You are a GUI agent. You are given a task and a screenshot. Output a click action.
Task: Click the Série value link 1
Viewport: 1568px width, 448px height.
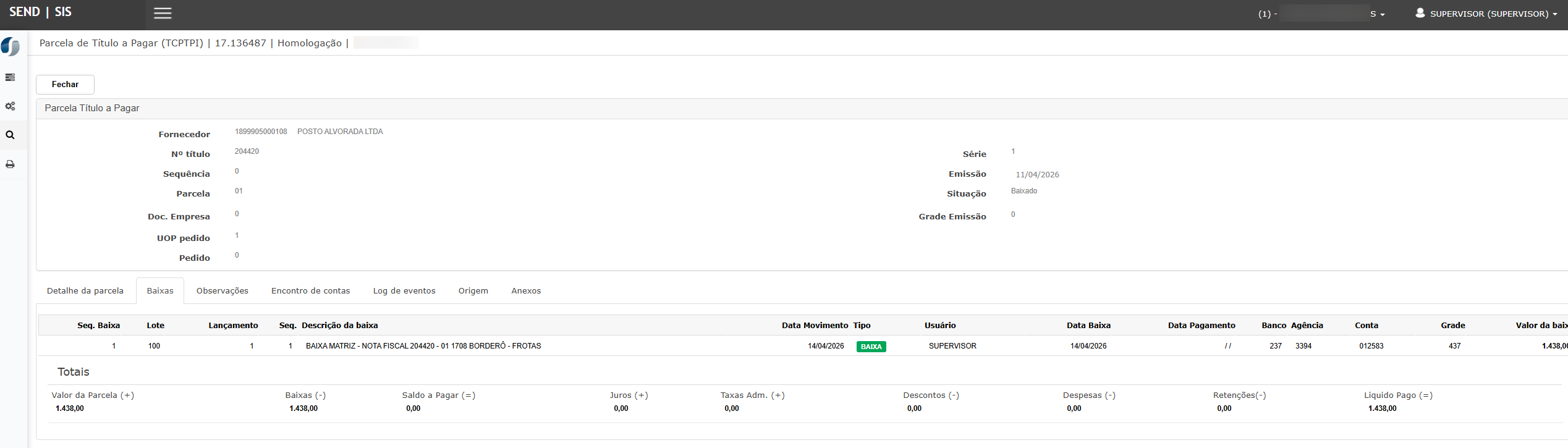point(1013,151)
